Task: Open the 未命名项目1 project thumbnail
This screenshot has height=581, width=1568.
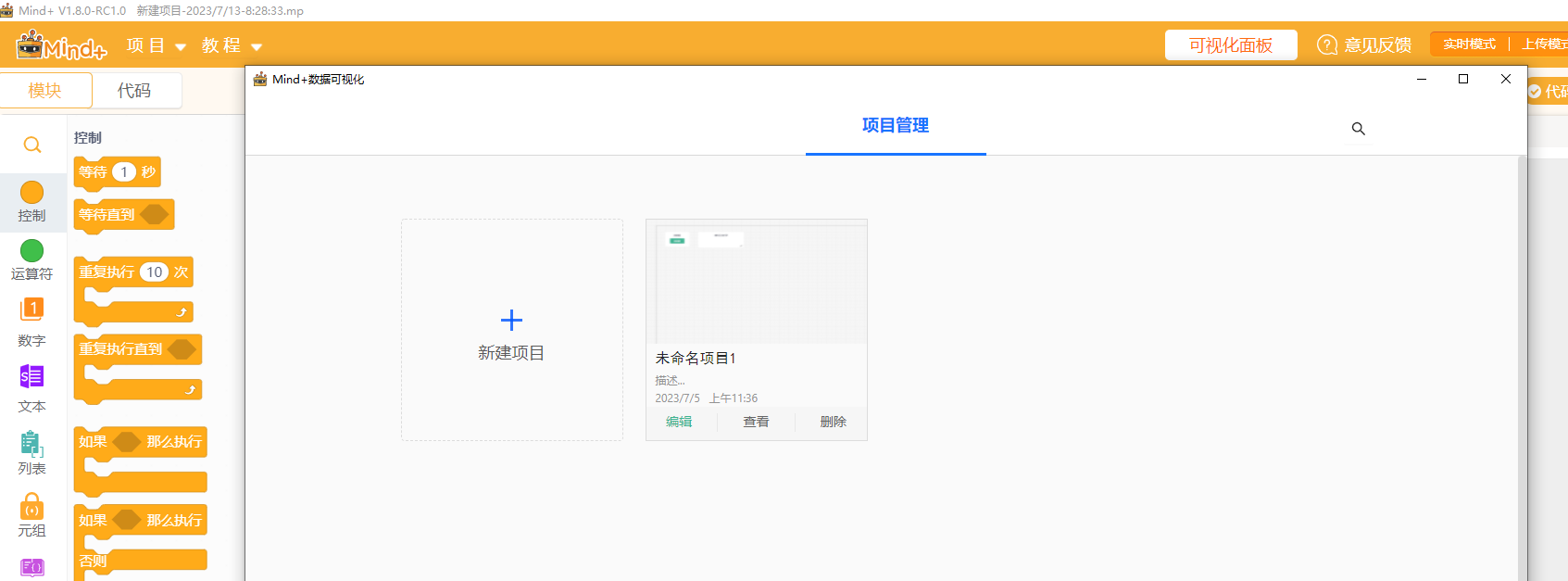Action: (x=756, y=283)
